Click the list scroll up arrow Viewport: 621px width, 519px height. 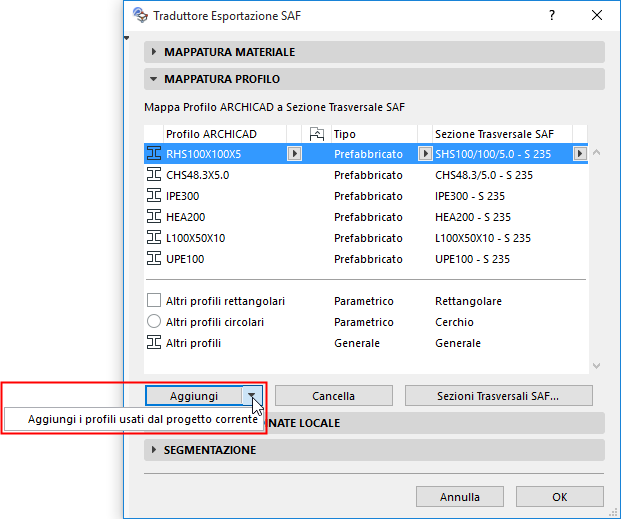[596, 153]
